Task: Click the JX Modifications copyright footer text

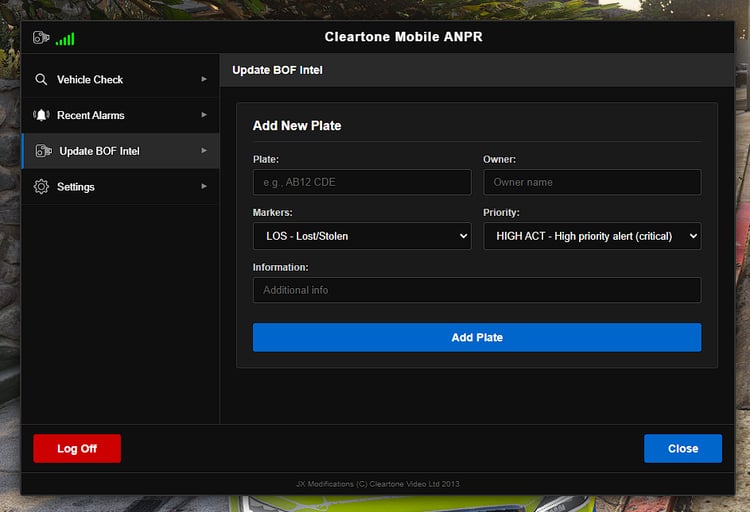Action: pyautogui.click(x=377, y=484)
